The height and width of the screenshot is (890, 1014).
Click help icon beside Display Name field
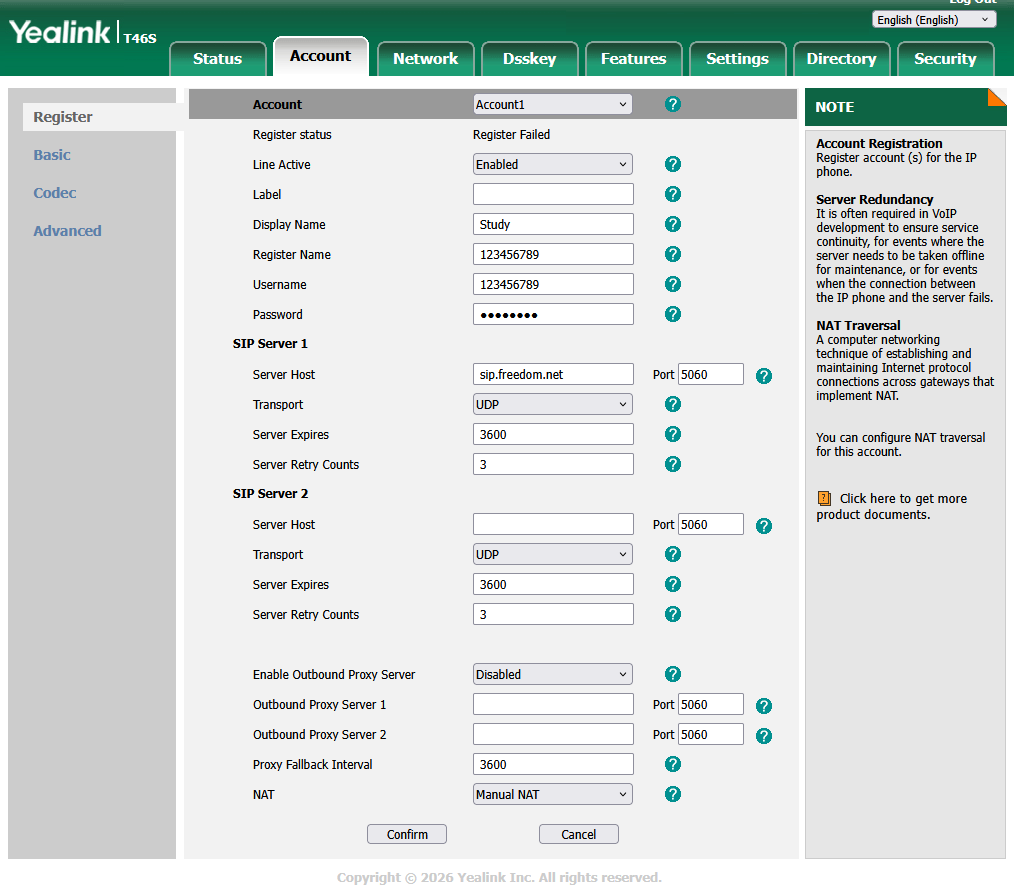(x=673, y=224)
